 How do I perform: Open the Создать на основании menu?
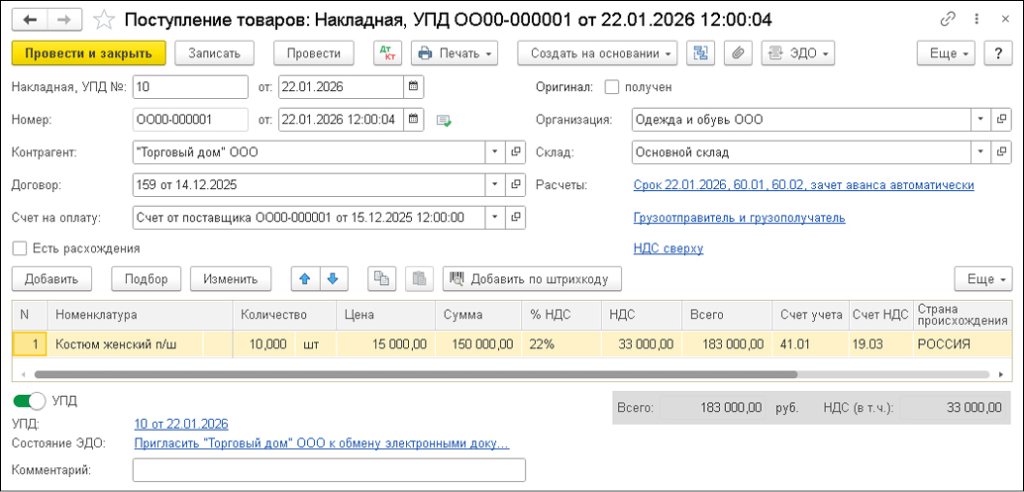pos(597,53)
